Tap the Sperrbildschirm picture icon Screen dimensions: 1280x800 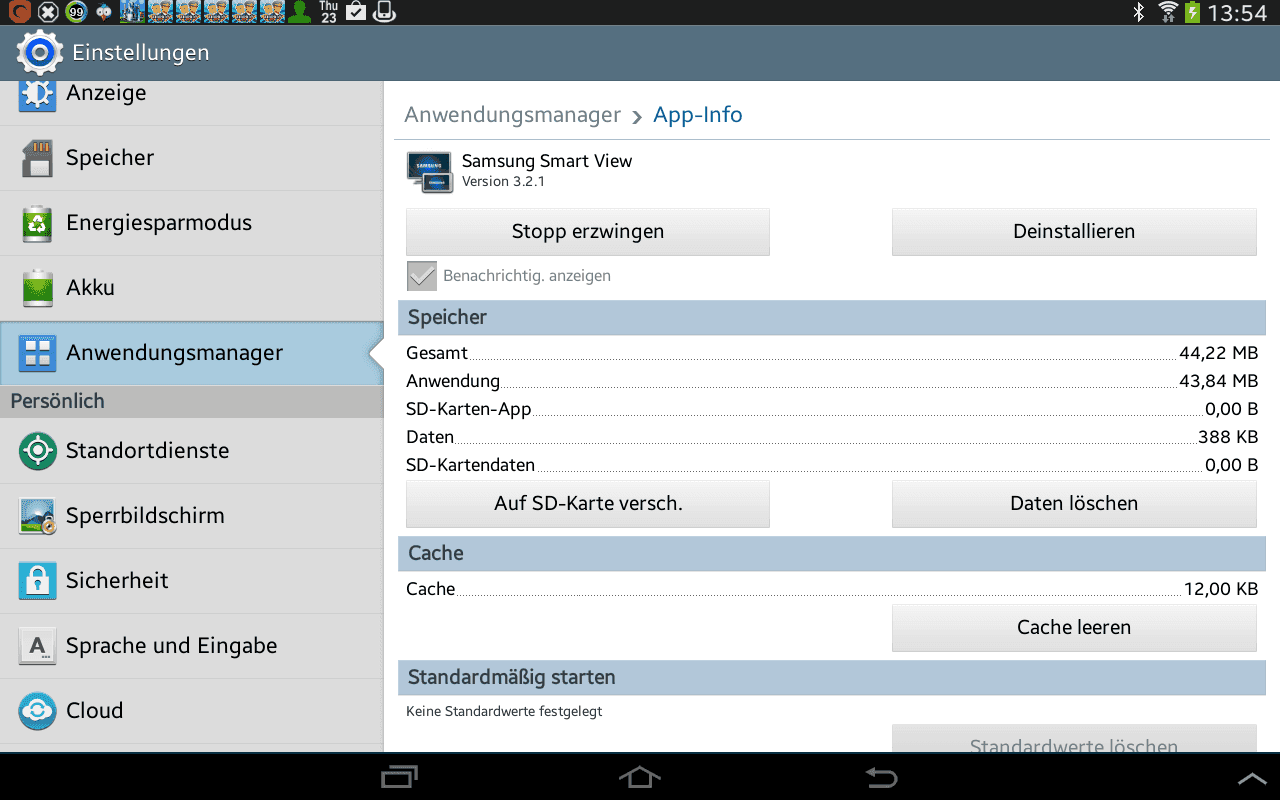pyautogui.click(x=37, y=516)
